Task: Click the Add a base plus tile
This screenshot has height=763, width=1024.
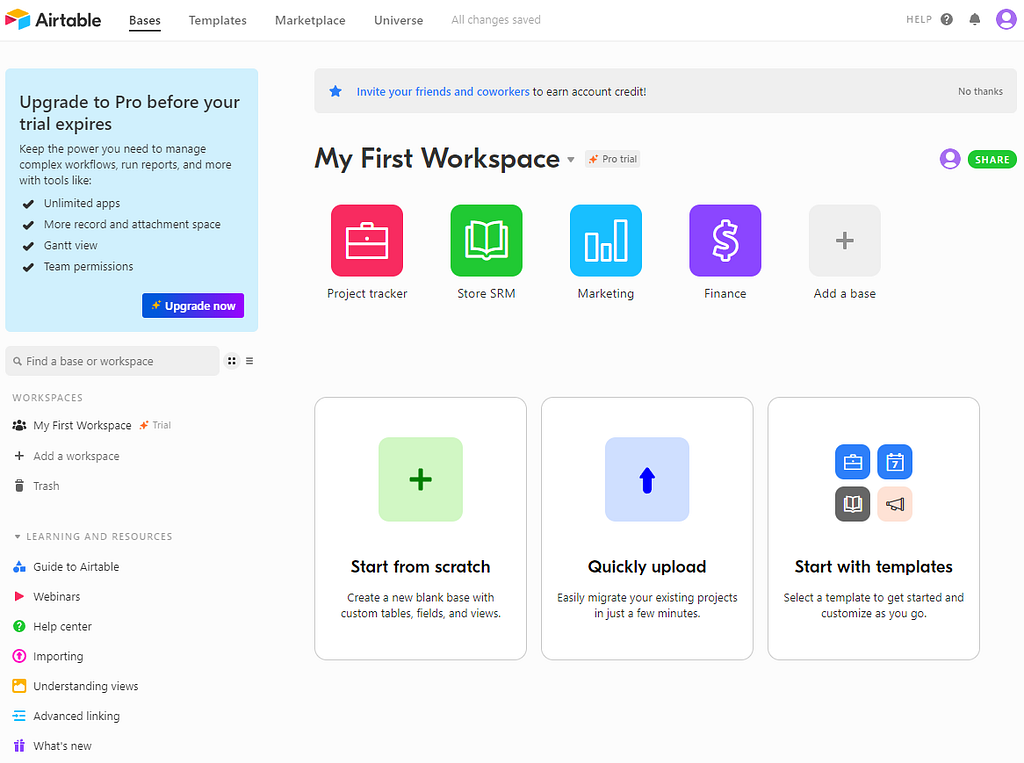Action: tap(844, 240)
